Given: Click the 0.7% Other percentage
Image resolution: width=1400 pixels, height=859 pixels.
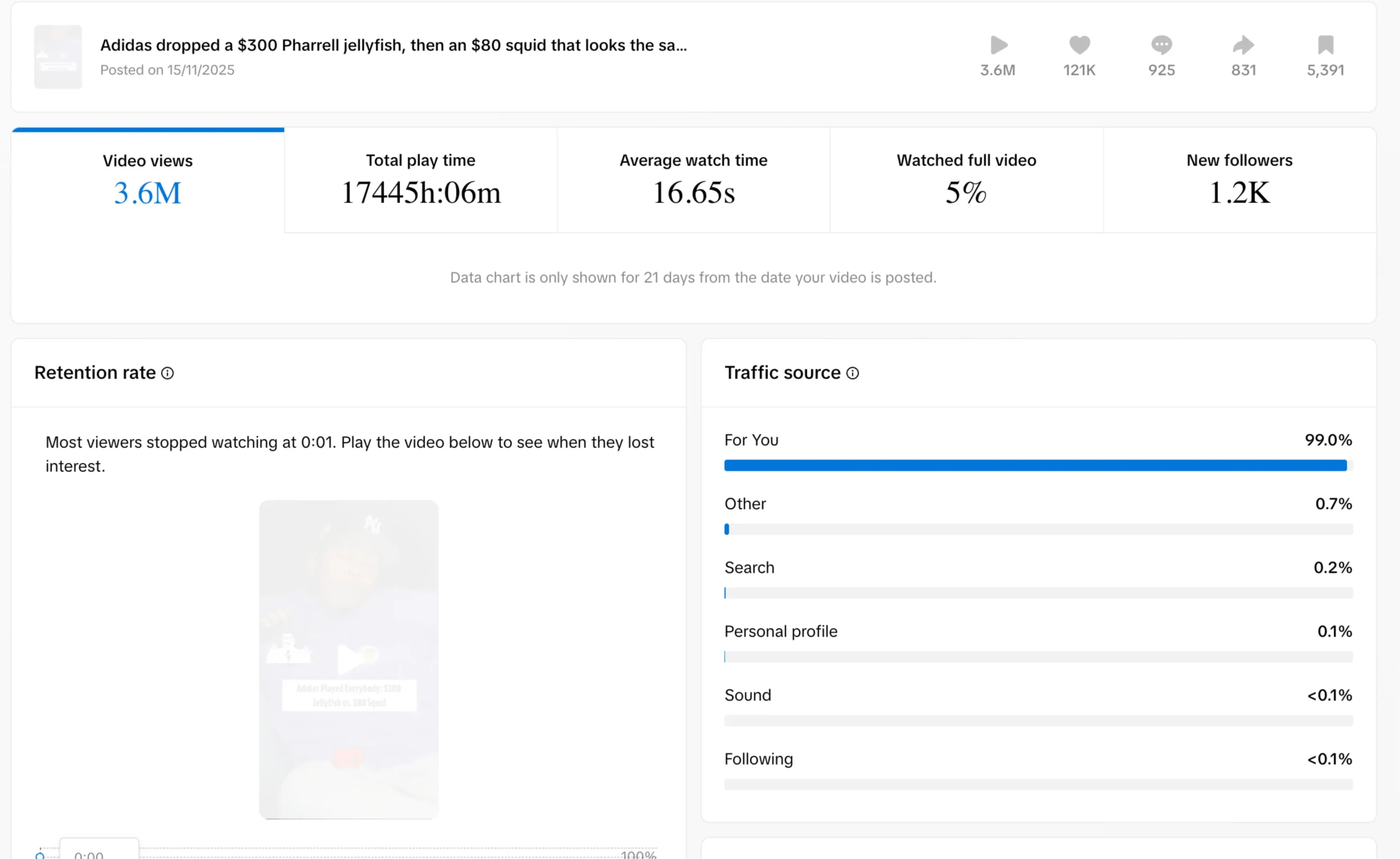Looking at the screenshot, I should click(1333, 504).
